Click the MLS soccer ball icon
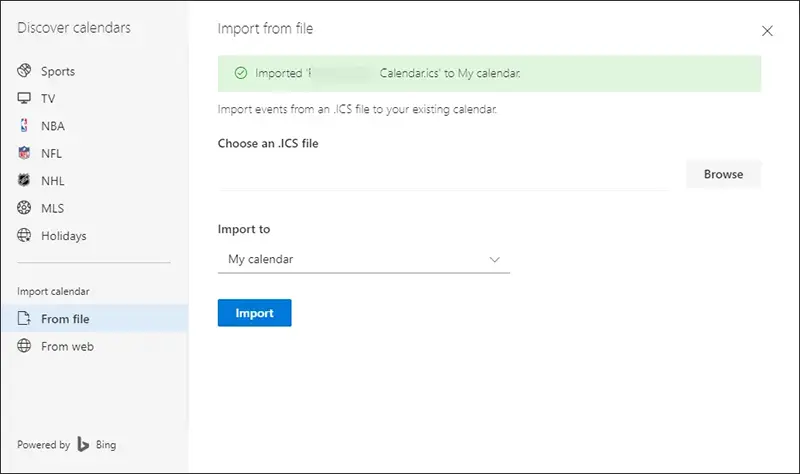This screenshot has width=800, height=474. point(25,208)
